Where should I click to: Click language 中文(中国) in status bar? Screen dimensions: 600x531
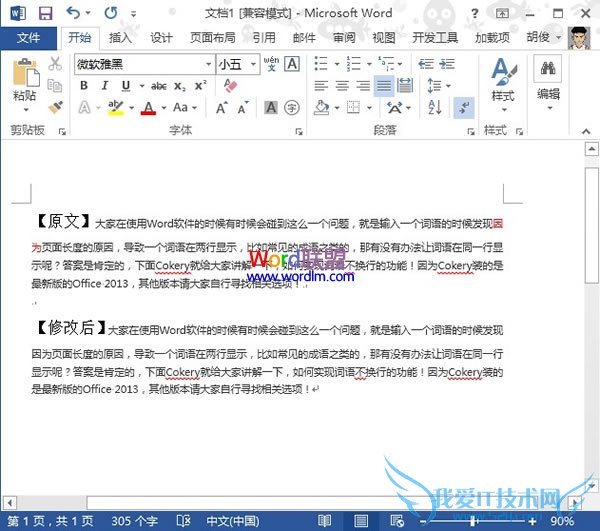(x=233, y=521)
